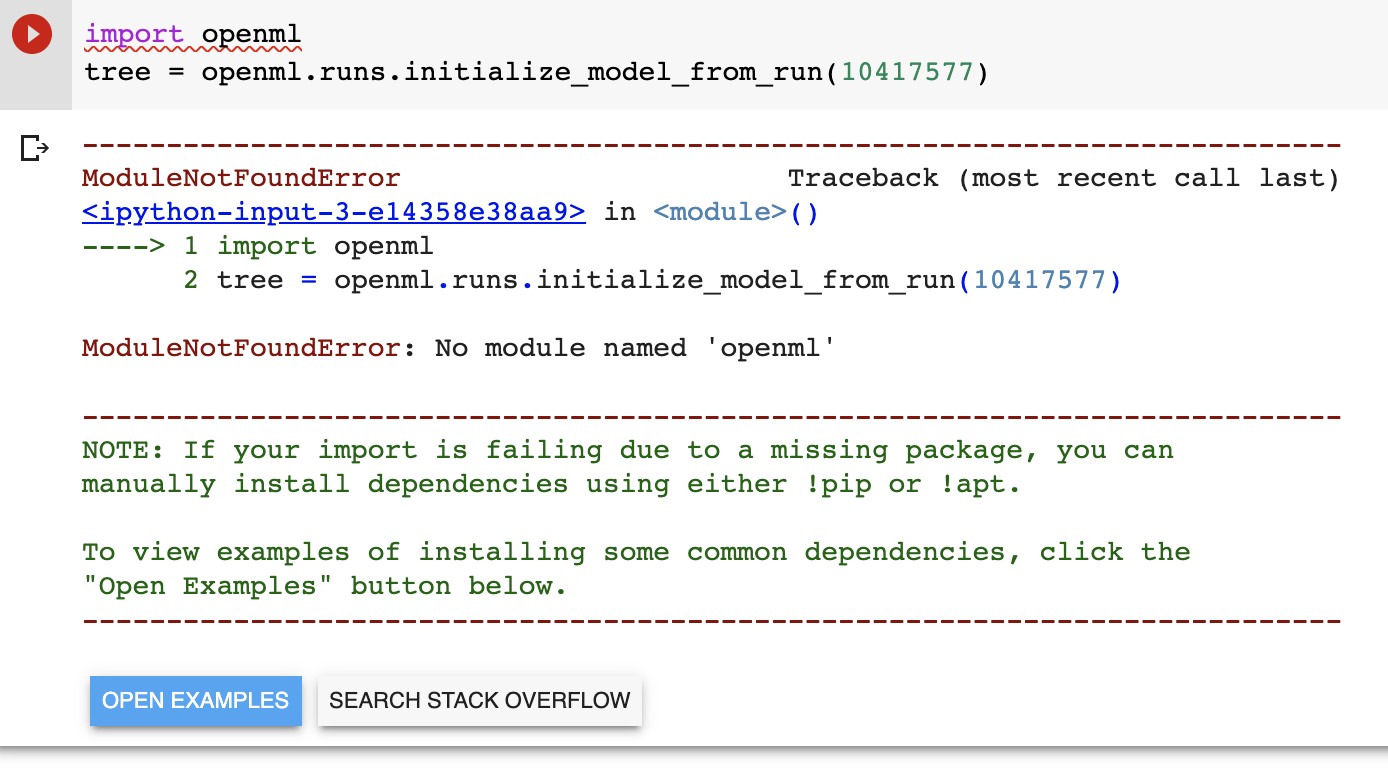The height and width of the screenshot is (768, 1388).
Task: Click the initialize_model_from_run code line in the cell
Action: click(536, 73)
